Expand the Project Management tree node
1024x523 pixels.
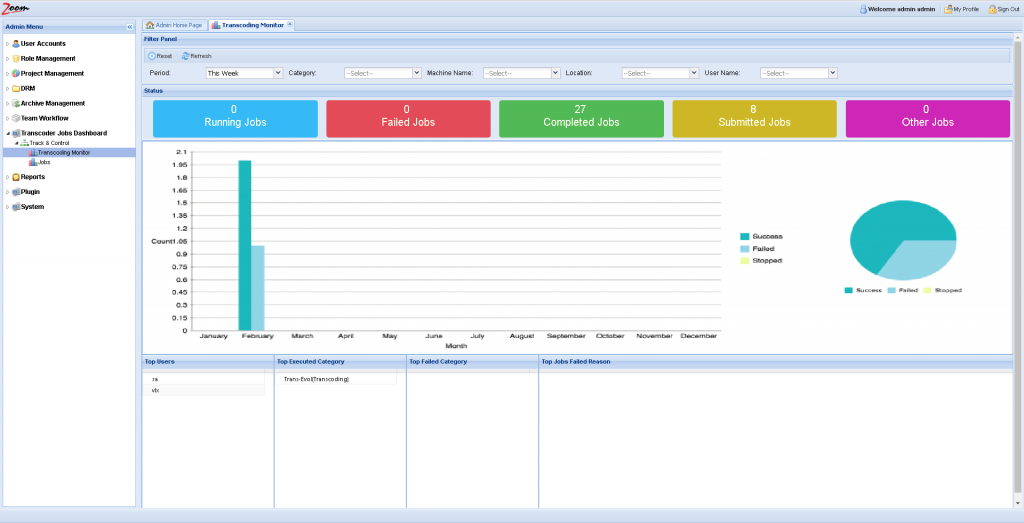7,74
